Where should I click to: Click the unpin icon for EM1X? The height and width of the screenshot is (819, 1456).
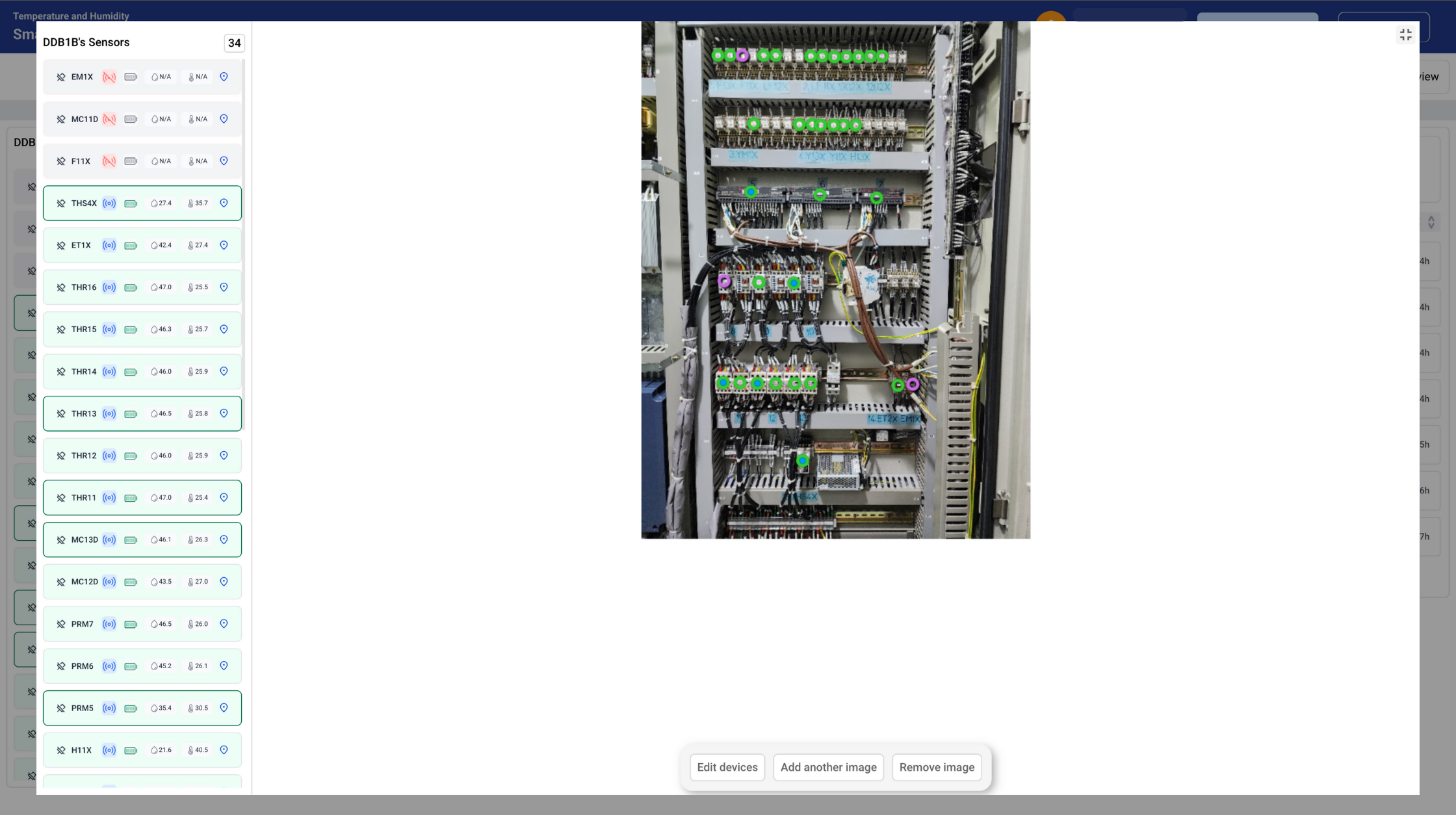coord(61,77)
